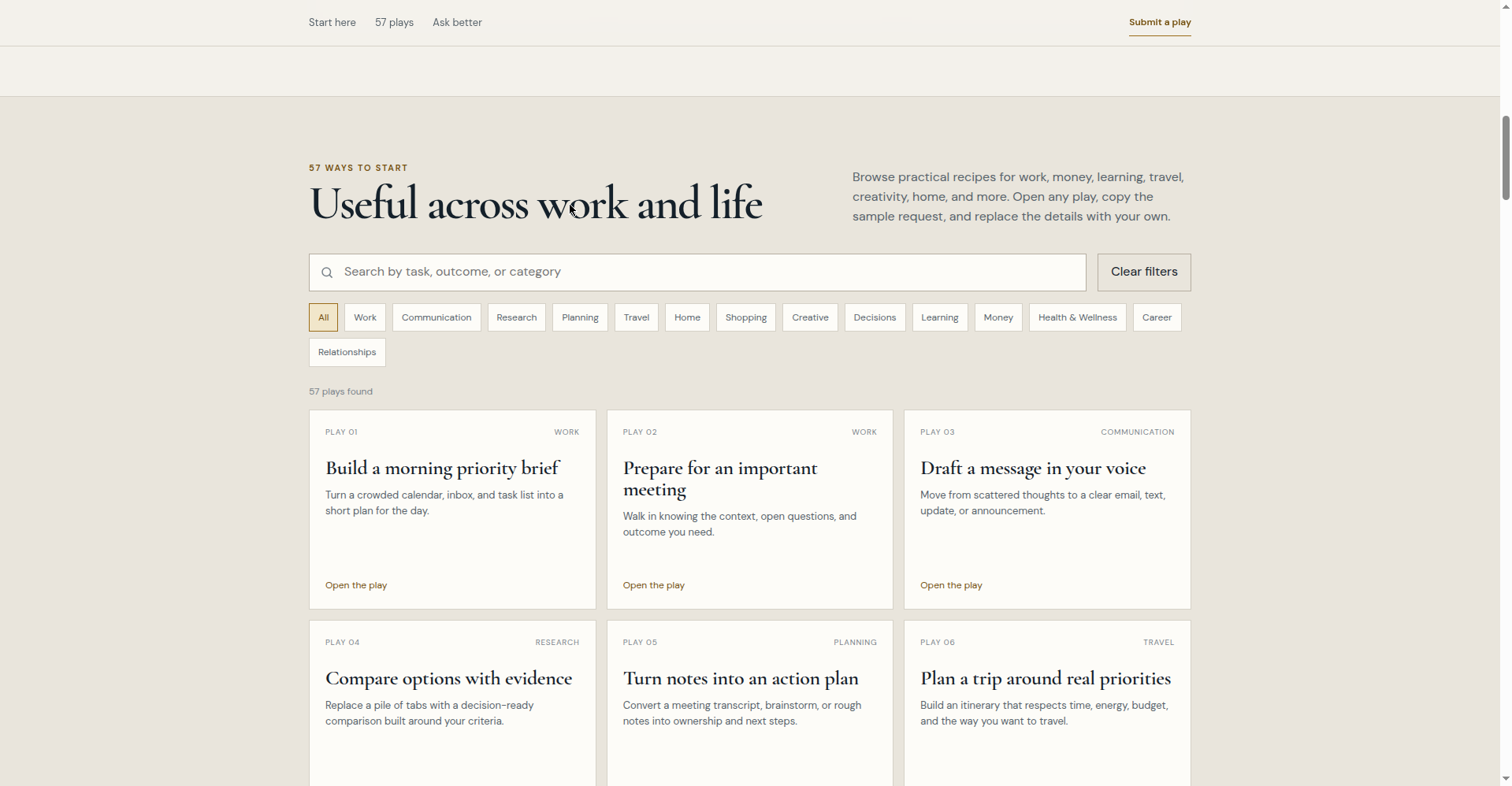Filter by Learning category
Viewport: 1512px width, 786px height.
pos(940,317)
